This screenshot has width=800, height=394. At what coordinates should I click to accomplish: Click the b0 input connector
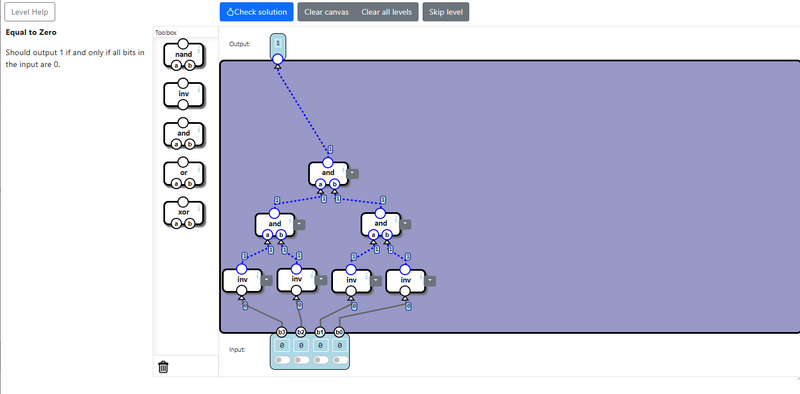tap(339, 332)
